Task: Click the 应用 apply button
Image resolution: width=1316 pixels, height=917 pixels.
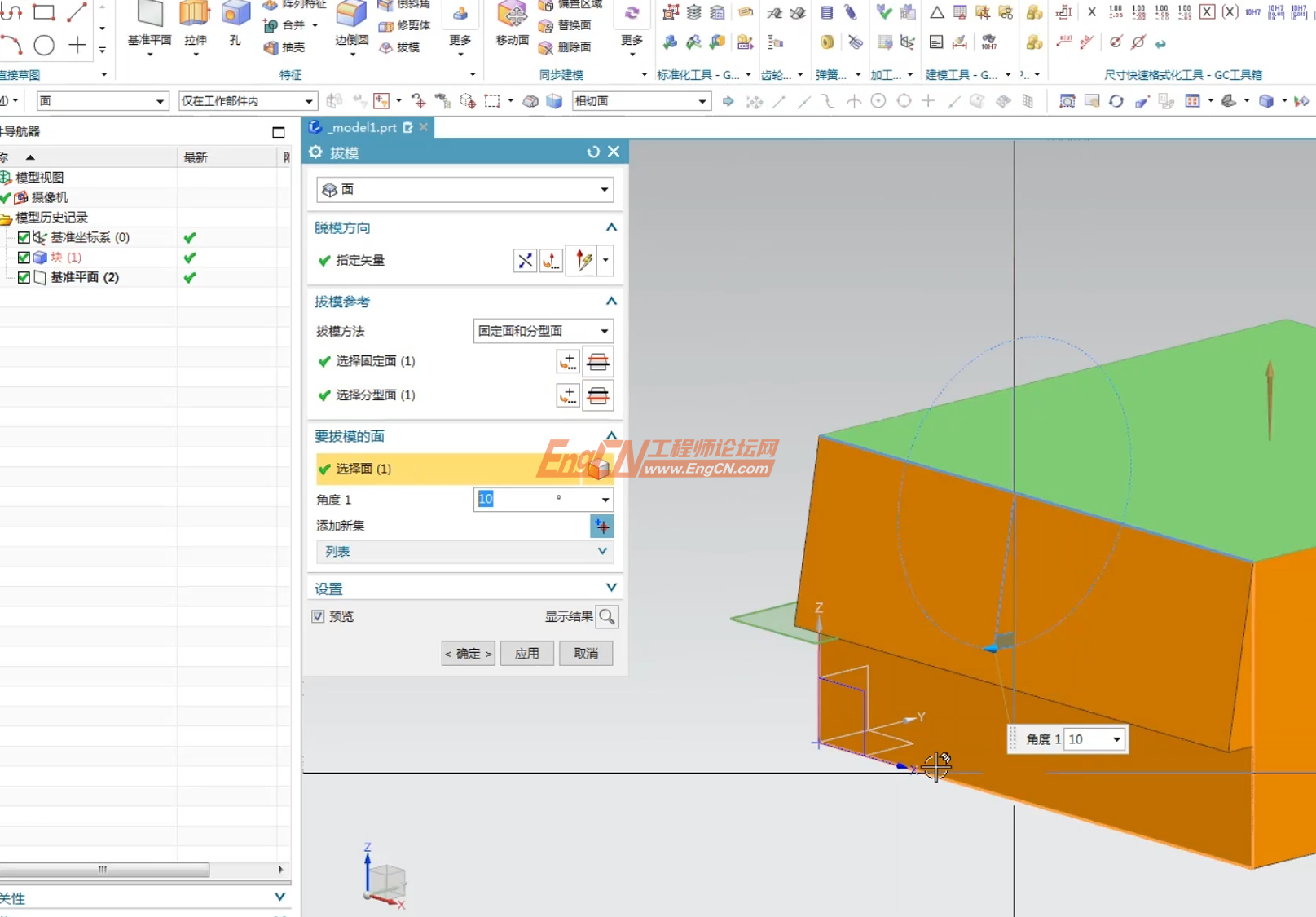Action: click(x=526, y=654)
